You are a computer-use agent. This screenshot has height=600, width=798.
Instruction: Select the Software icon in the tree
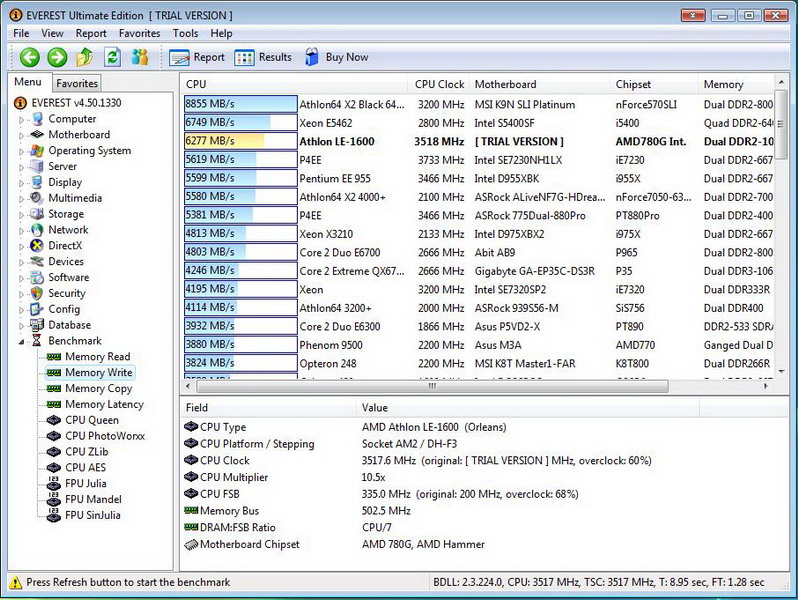[x=37, y=277]
